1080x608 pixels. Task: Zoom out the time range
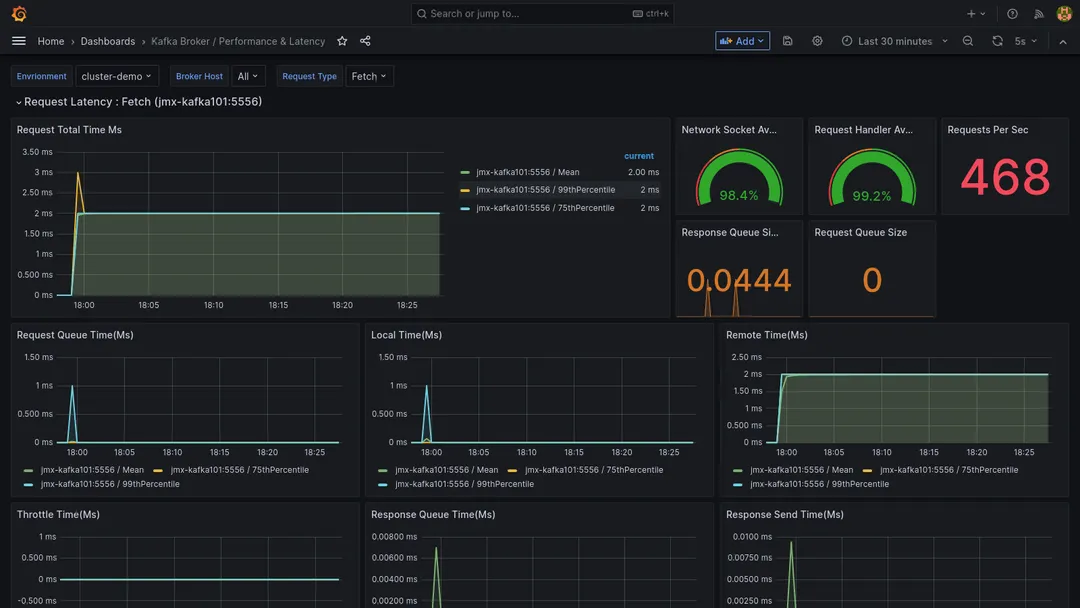967,41
